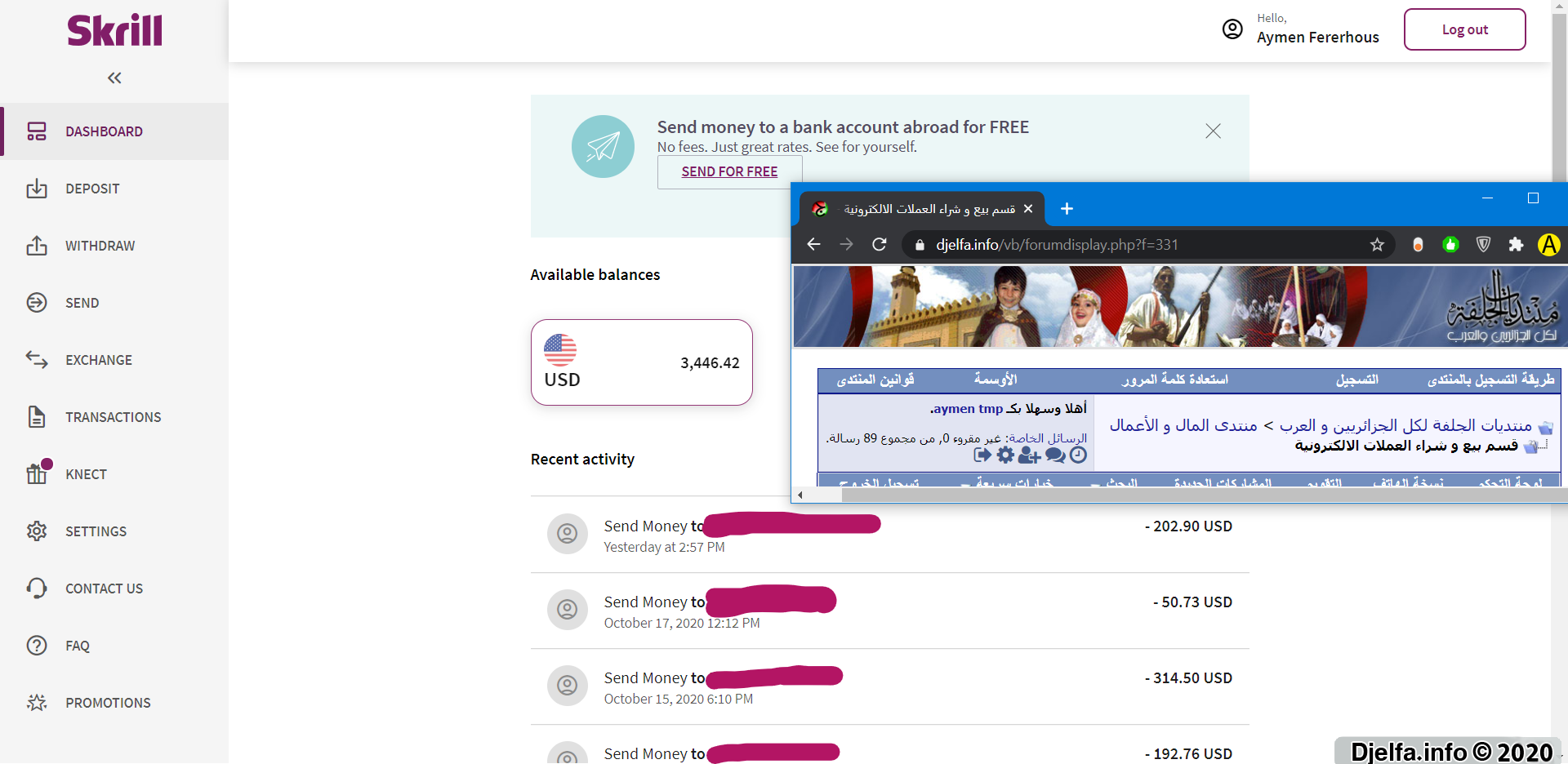Open SETTINGS menu label in sidebar
Viewport: 1568px width, 764px height.
(x=96, y=531)
